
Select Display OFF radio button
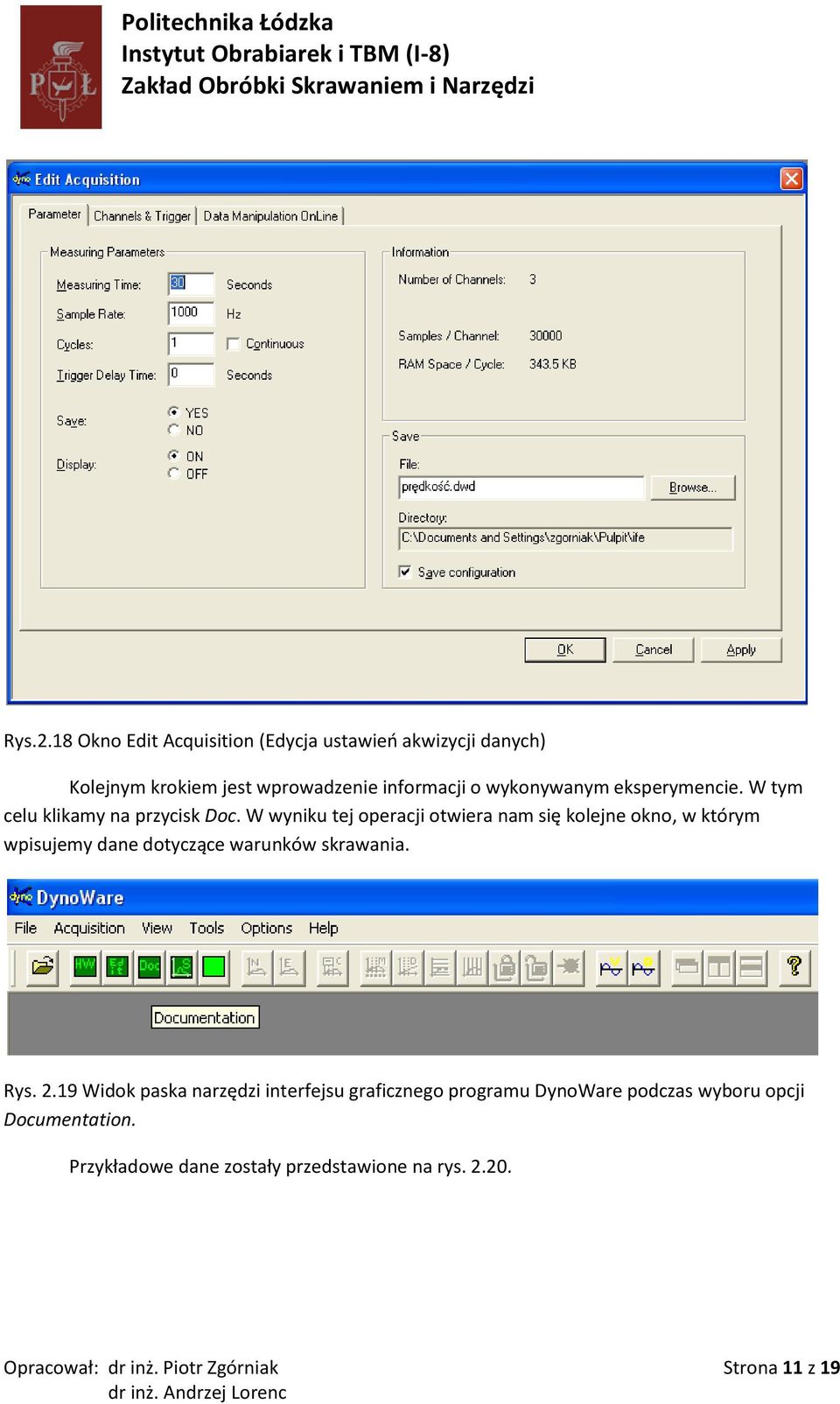tap(173, 474)
